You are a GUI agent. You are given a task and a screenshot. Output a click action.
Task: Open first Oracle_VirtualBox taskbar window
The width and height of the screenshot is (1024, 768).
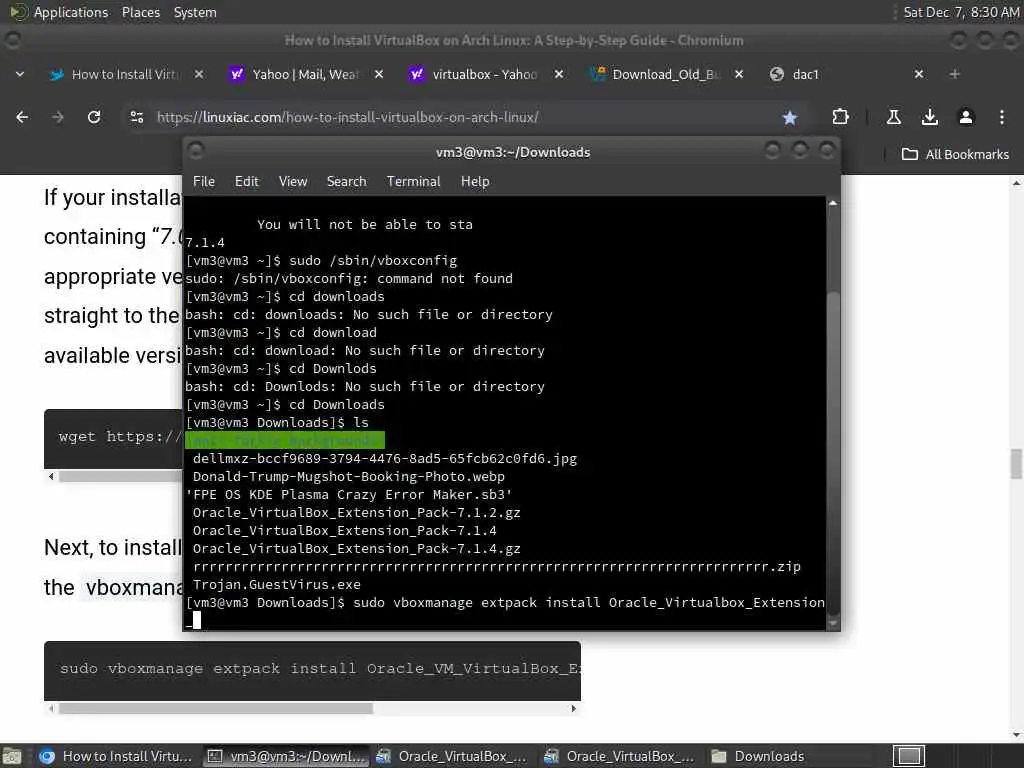[x=452, y=756]
